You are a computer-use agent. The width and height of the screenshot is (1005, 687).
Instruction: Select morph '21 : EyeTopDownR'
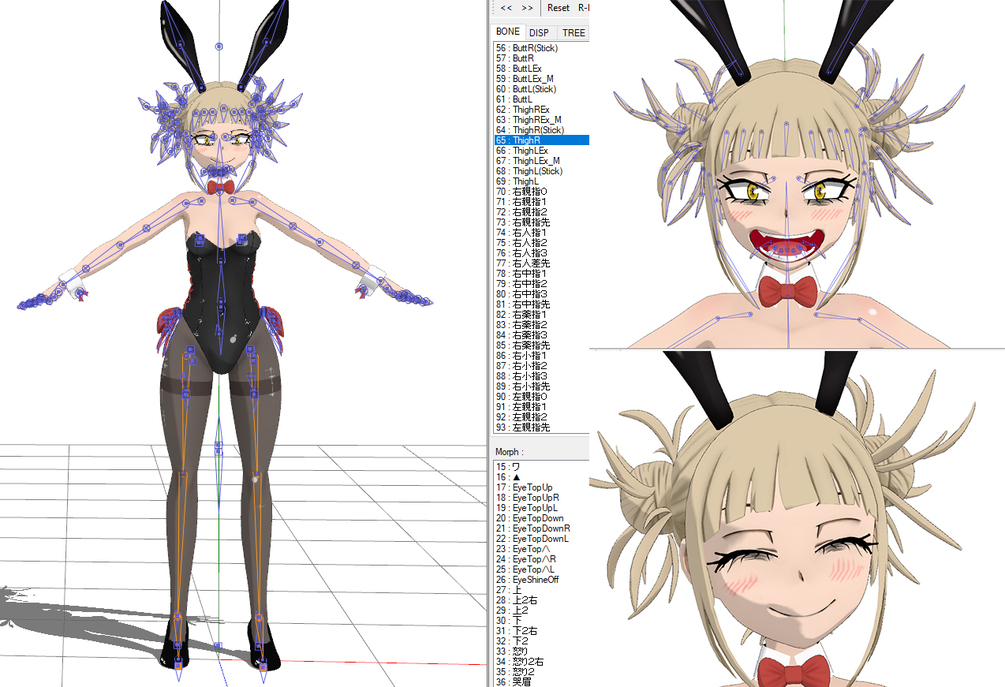tap(542, 529)
